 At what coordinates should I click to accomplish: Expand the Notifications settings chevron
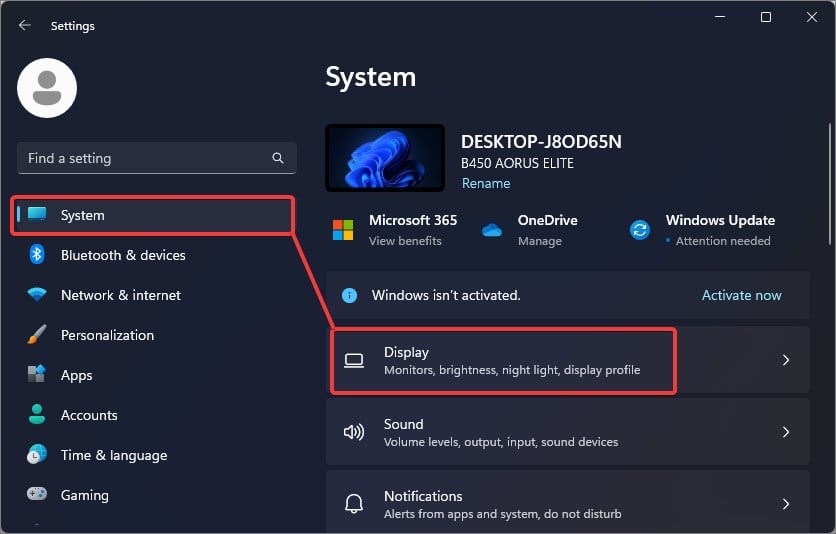click(x=786, y=504)
